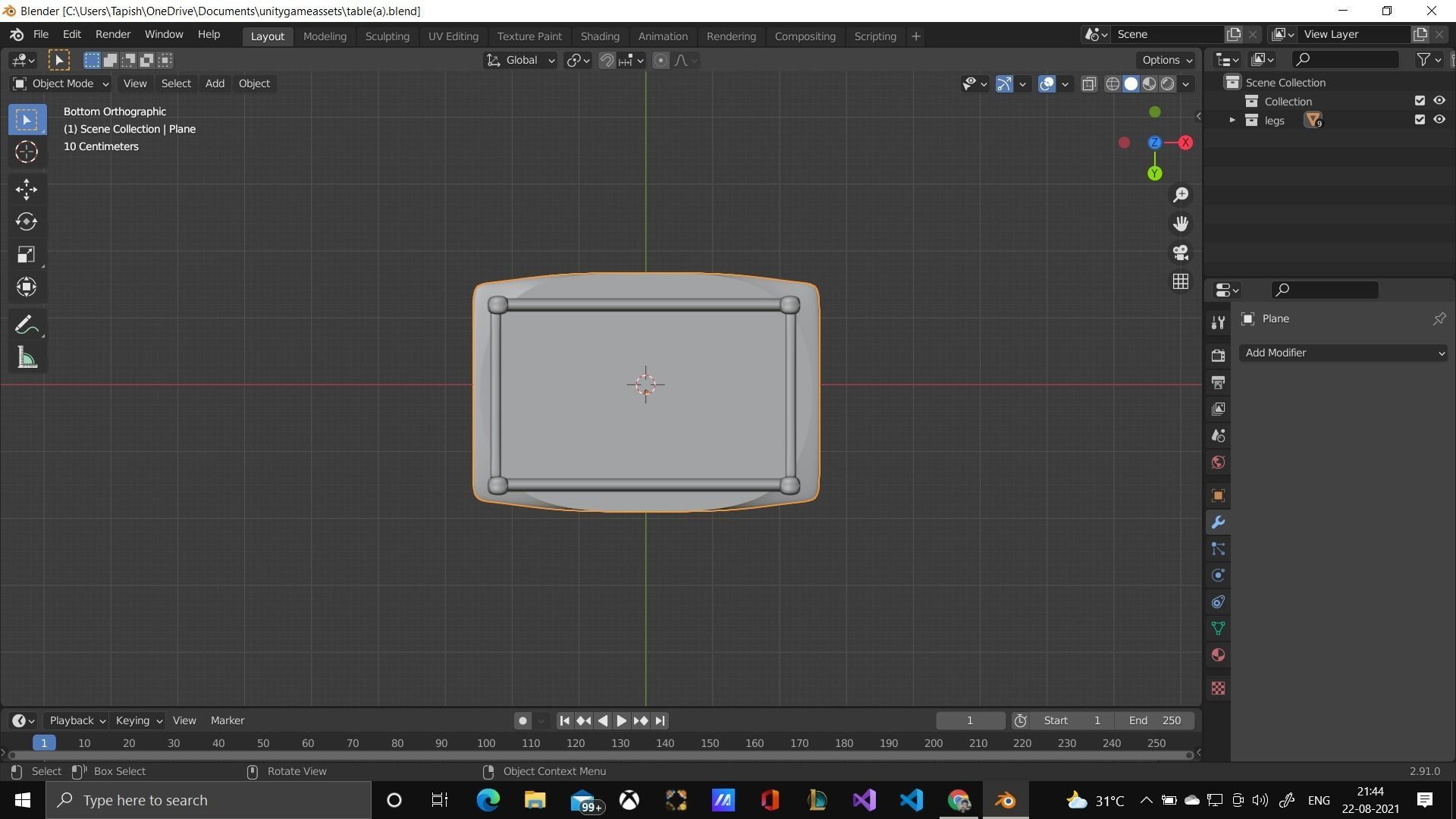
Task: Select the Scale tool
Action: (27, 254)
